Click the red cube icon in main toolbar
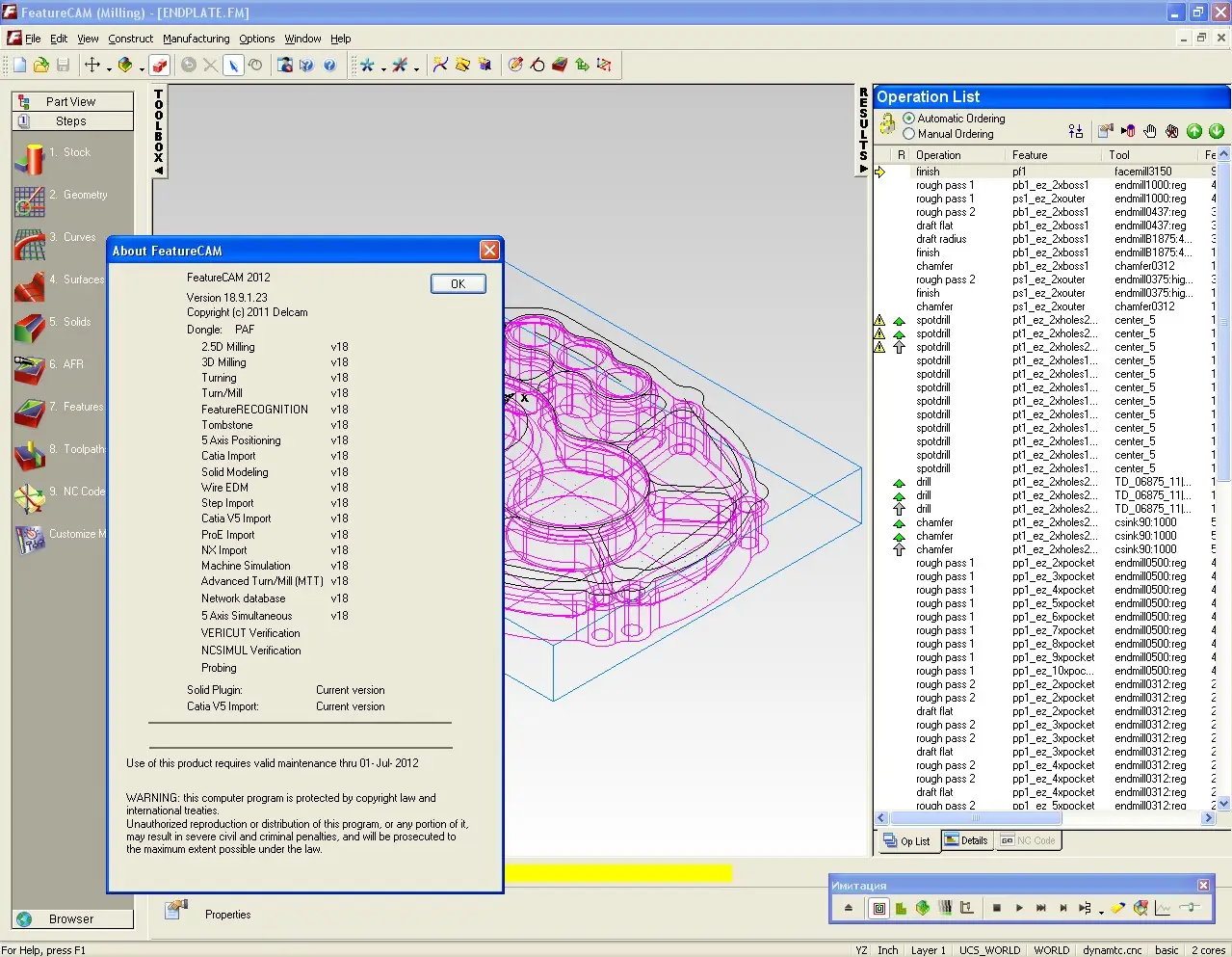The width and height of the screenshot is (1232, 957). point(160,65)
